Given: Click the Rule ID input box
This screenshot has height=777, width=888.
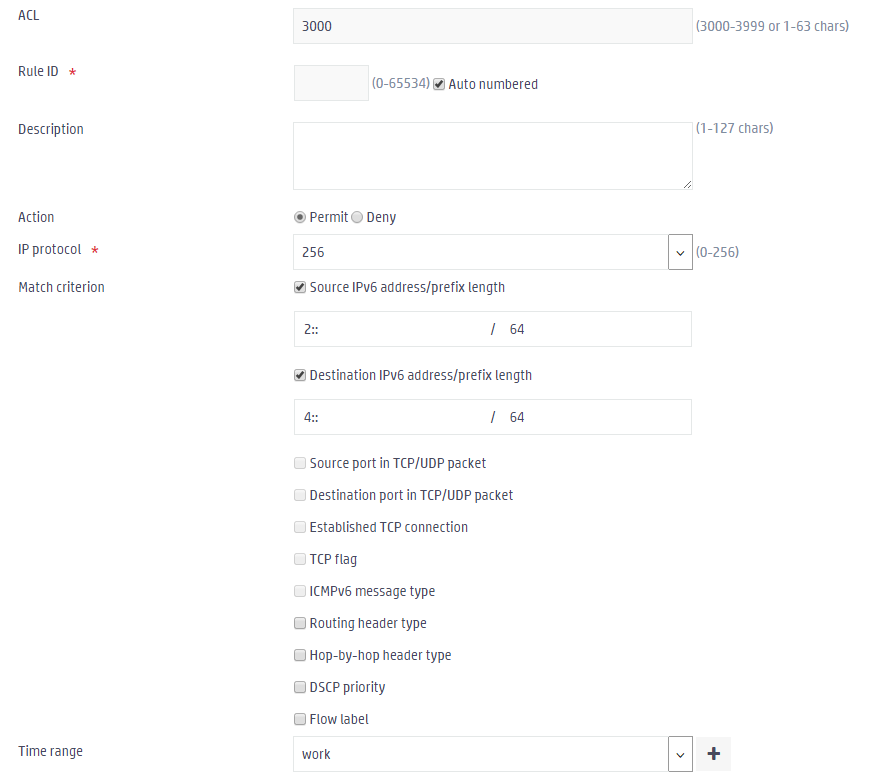Looking at the screenshot, I should click(331, 83).
